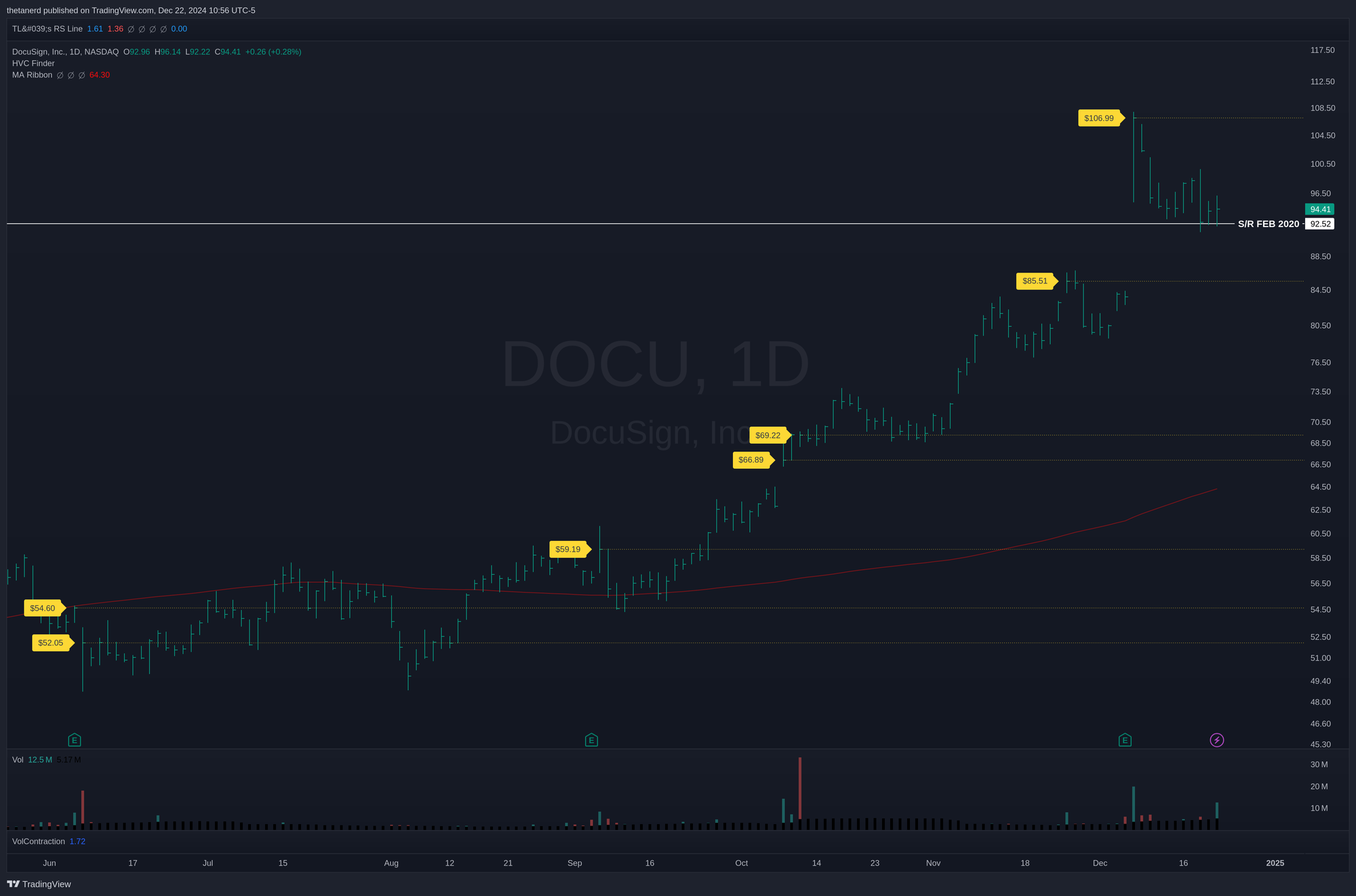The width and height of the screenshot is (1356, 896).
Task: Click the 117.50 price axis label
Action: 1322,50
